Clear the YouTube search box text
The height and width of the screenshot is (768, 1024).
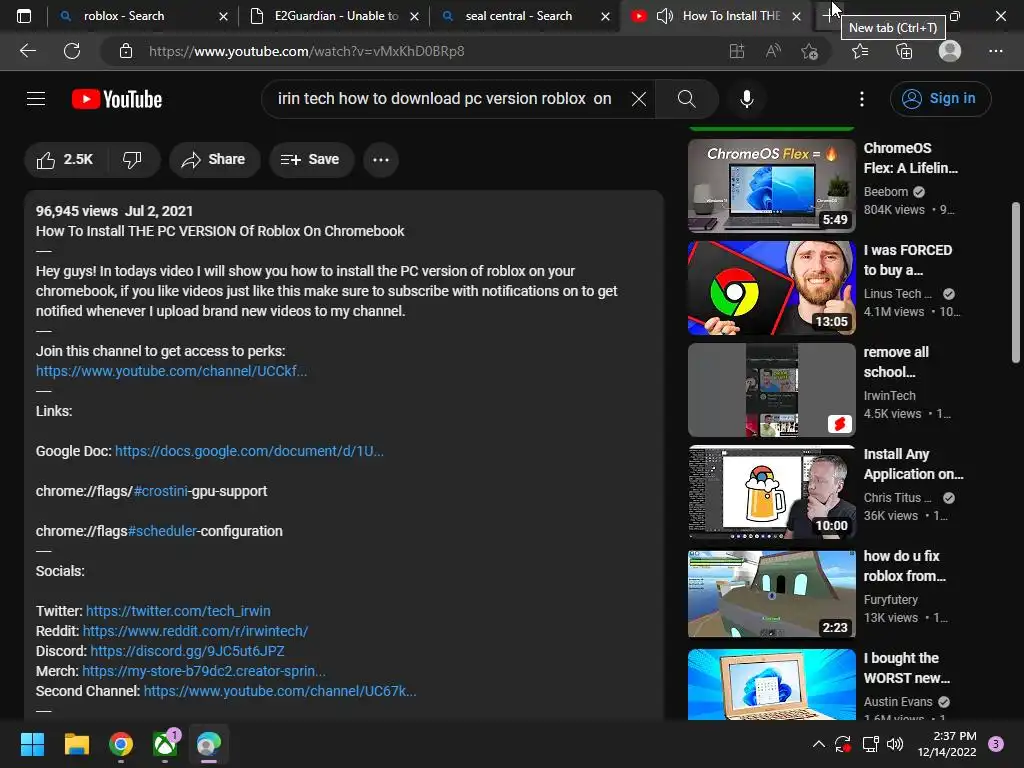pyautogui.click(x=639, y=99)
